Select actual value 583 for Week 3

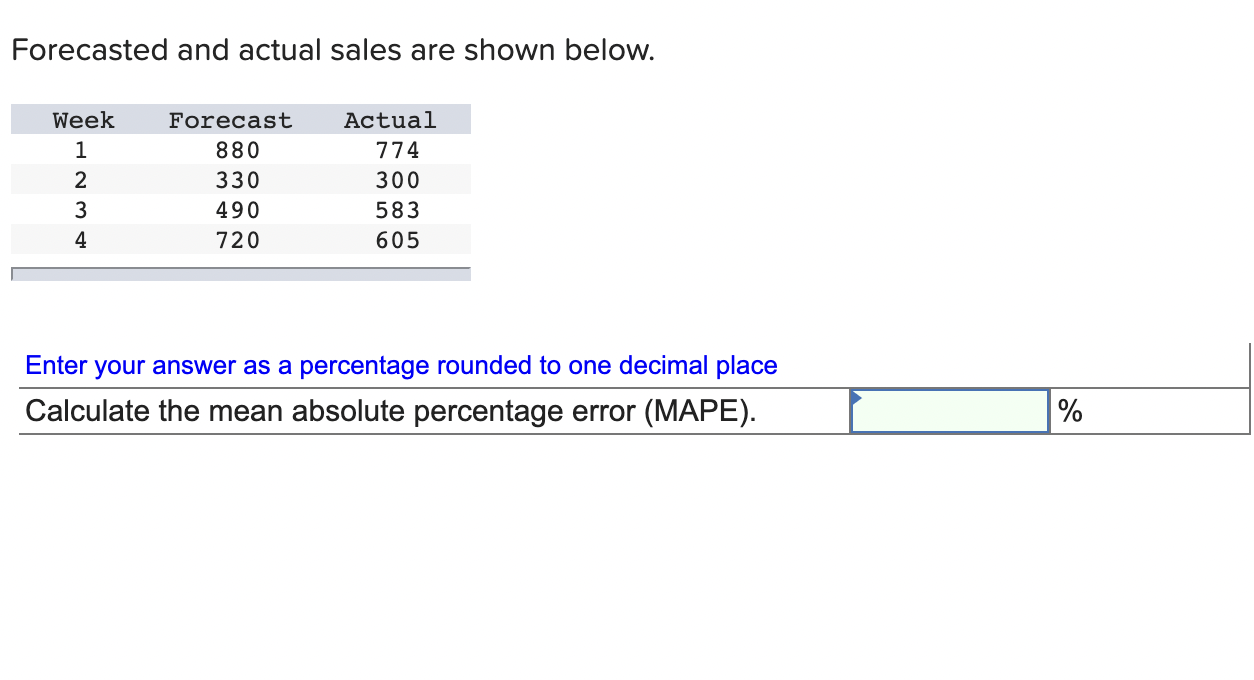(397, 209)
